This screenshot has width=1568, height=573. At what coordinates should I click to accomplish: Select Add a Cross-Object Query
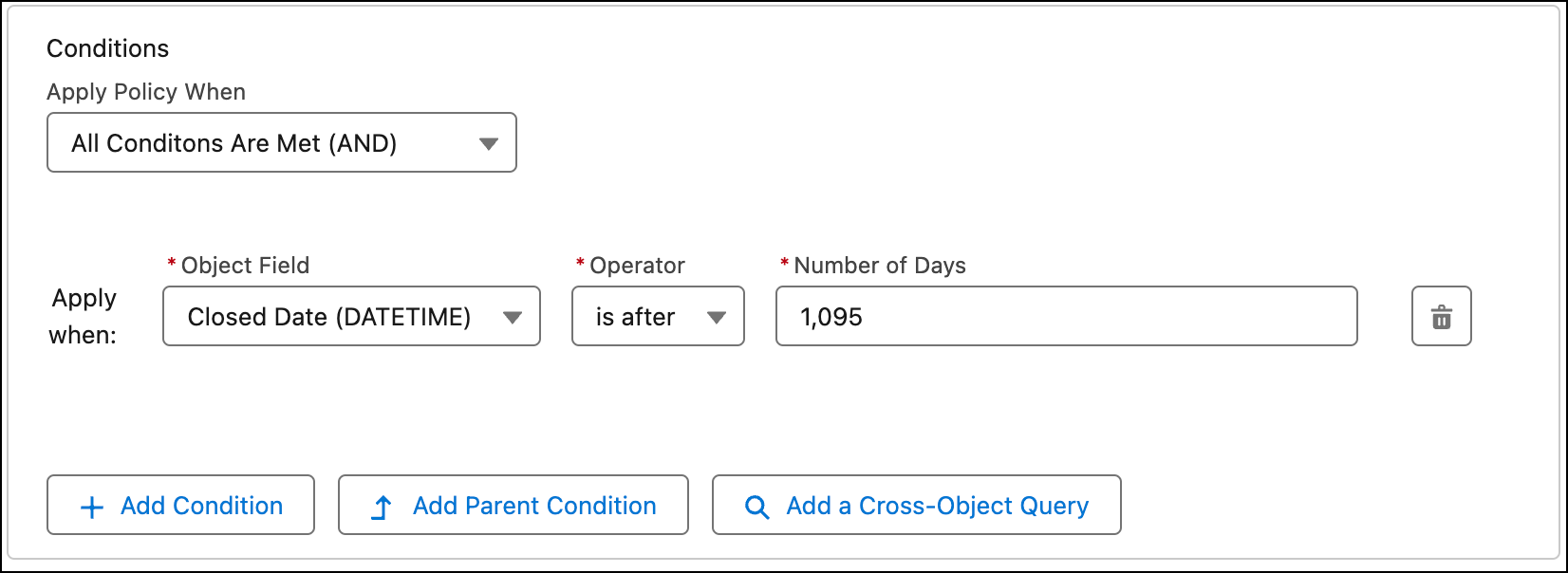click(x=916, y=506)
